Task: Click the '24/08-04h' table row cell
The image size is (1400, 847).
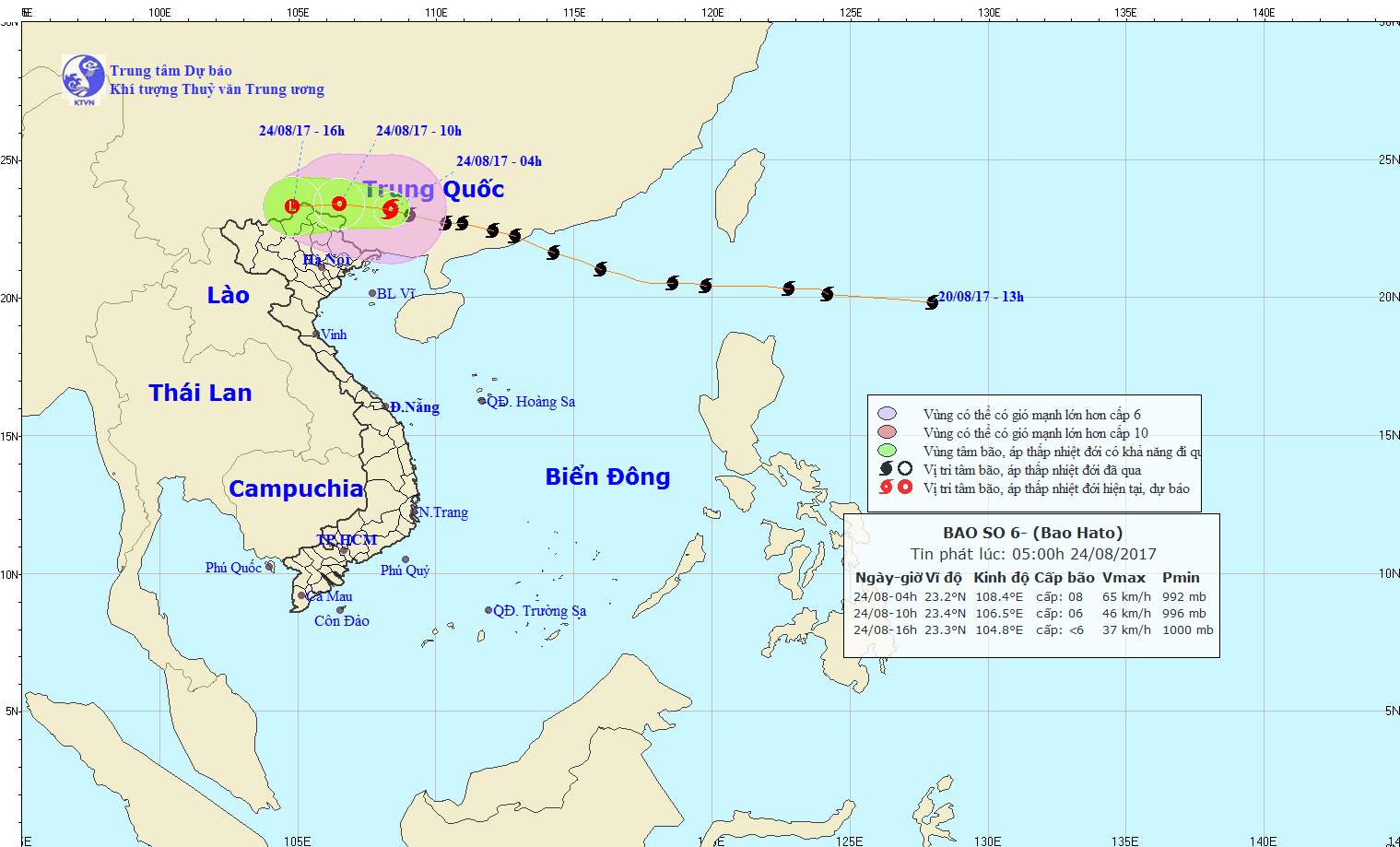Action: tap(885, 597)
